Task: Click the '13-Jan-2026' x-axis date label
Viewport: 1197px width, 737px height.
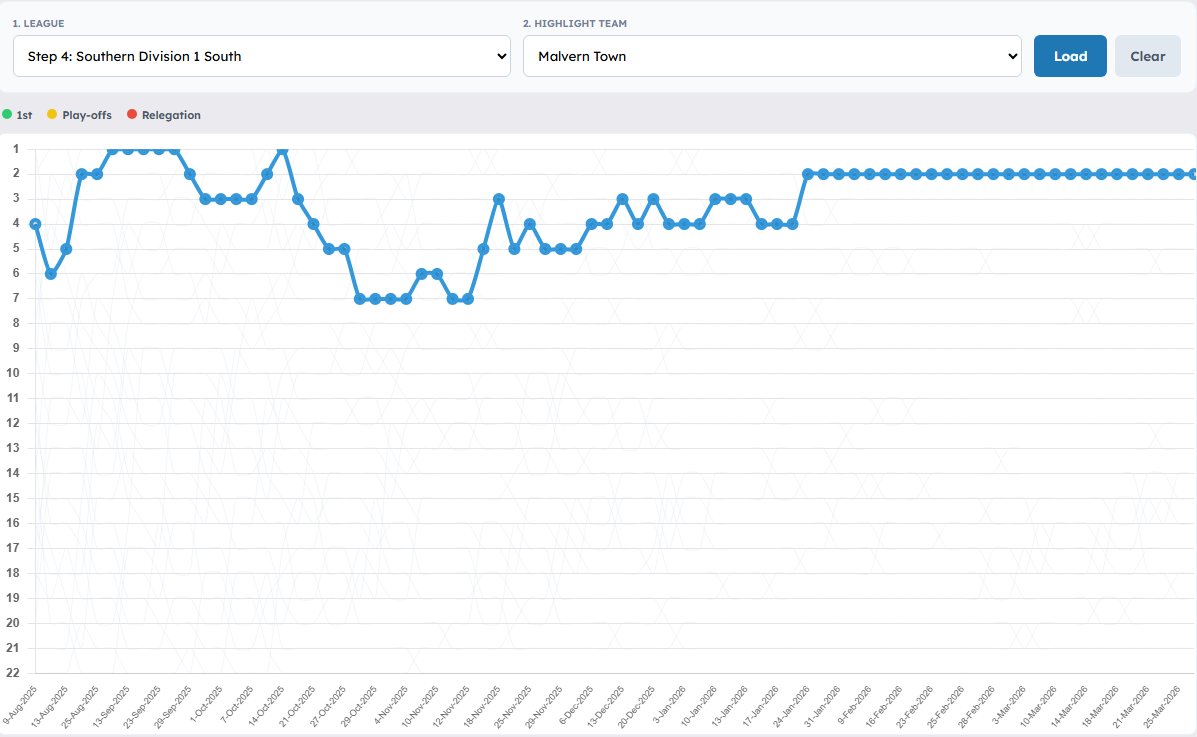Action: [x=729, y=706]
